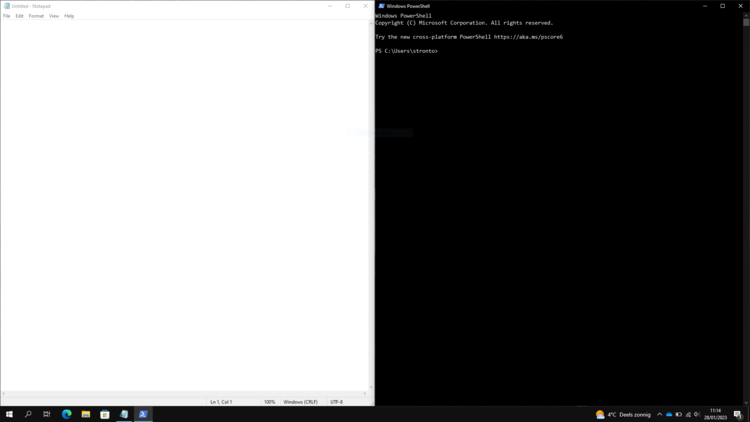
Task: Open the battery status tray icon
Action: coord(679,414)
